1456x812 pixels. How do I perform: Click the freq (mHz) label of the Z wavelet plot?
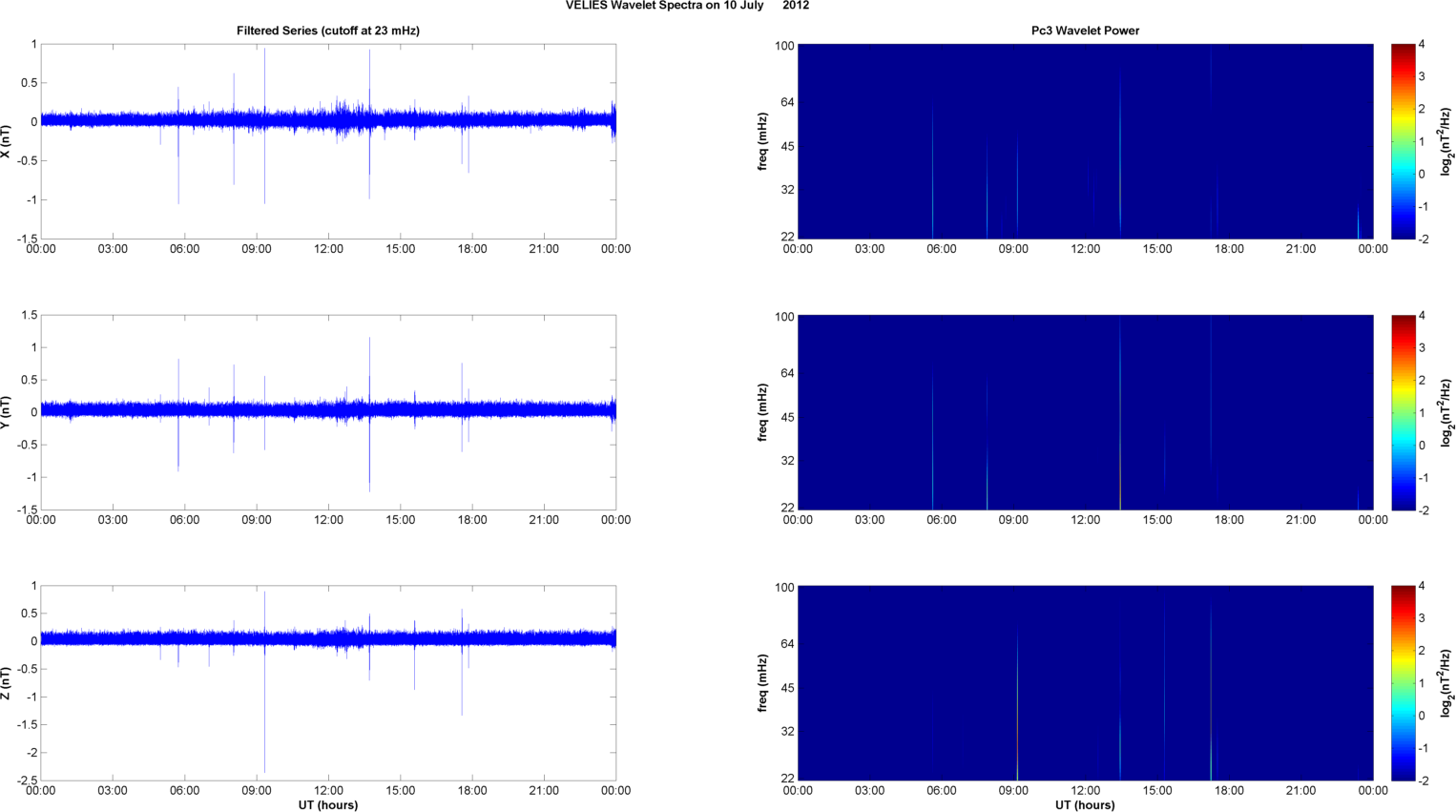tap(762, 683)
